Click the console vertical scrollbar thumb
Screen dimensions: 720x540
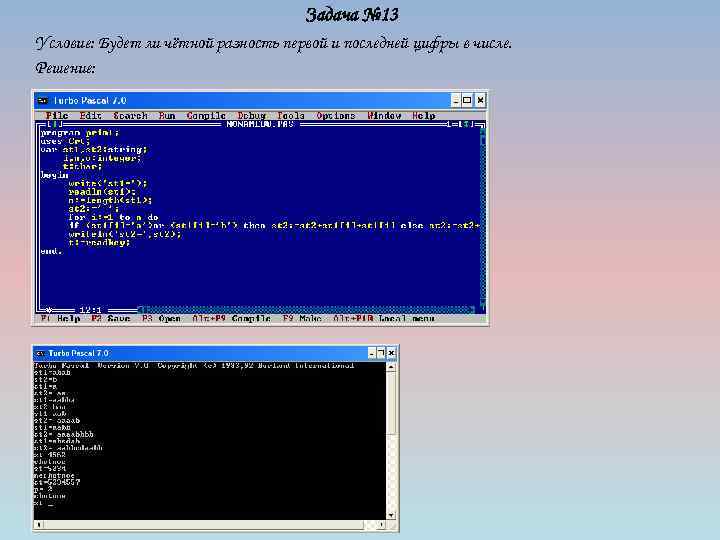[391, 403]
